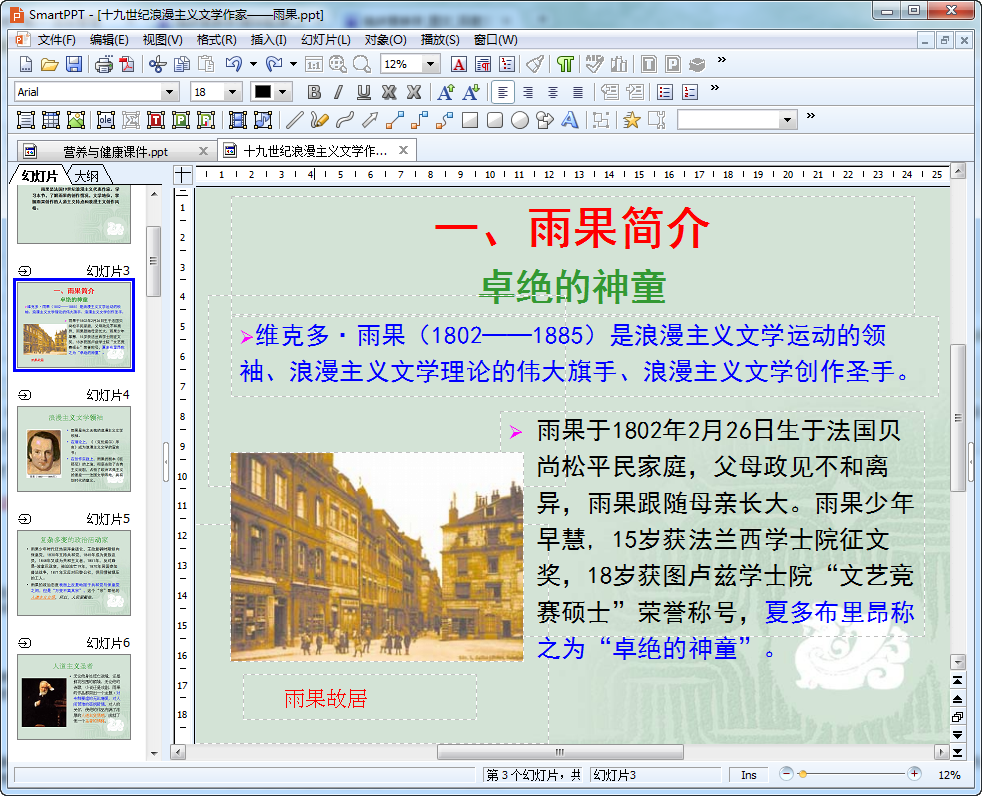Enable left text alignment
This screenshot has height=796, width=982.
(503, 93)
